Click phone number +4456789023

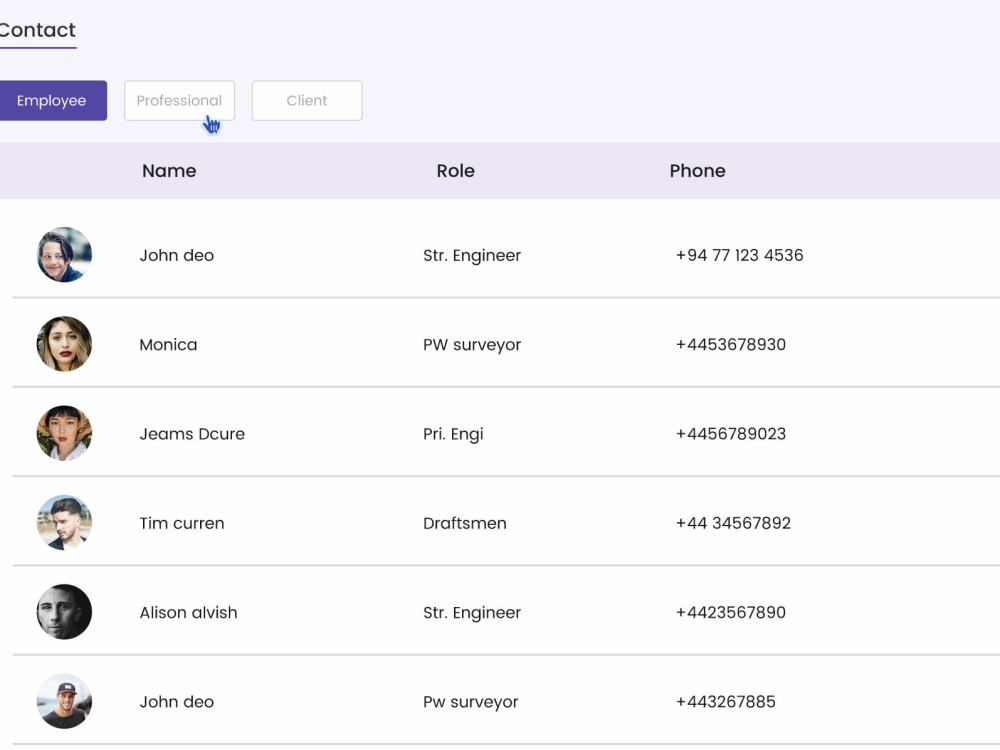(x=731, y=434)
